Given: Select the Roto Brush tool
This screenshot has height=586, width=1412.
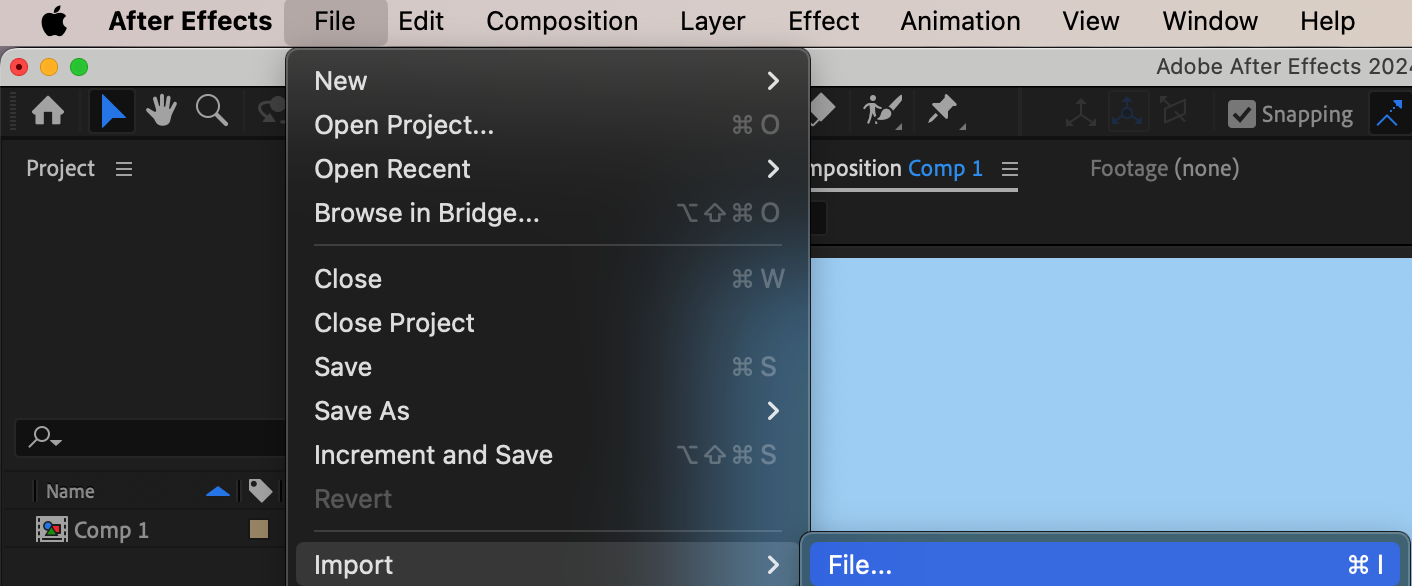Looking at the screenshot, I should click(x=881, y=110).
